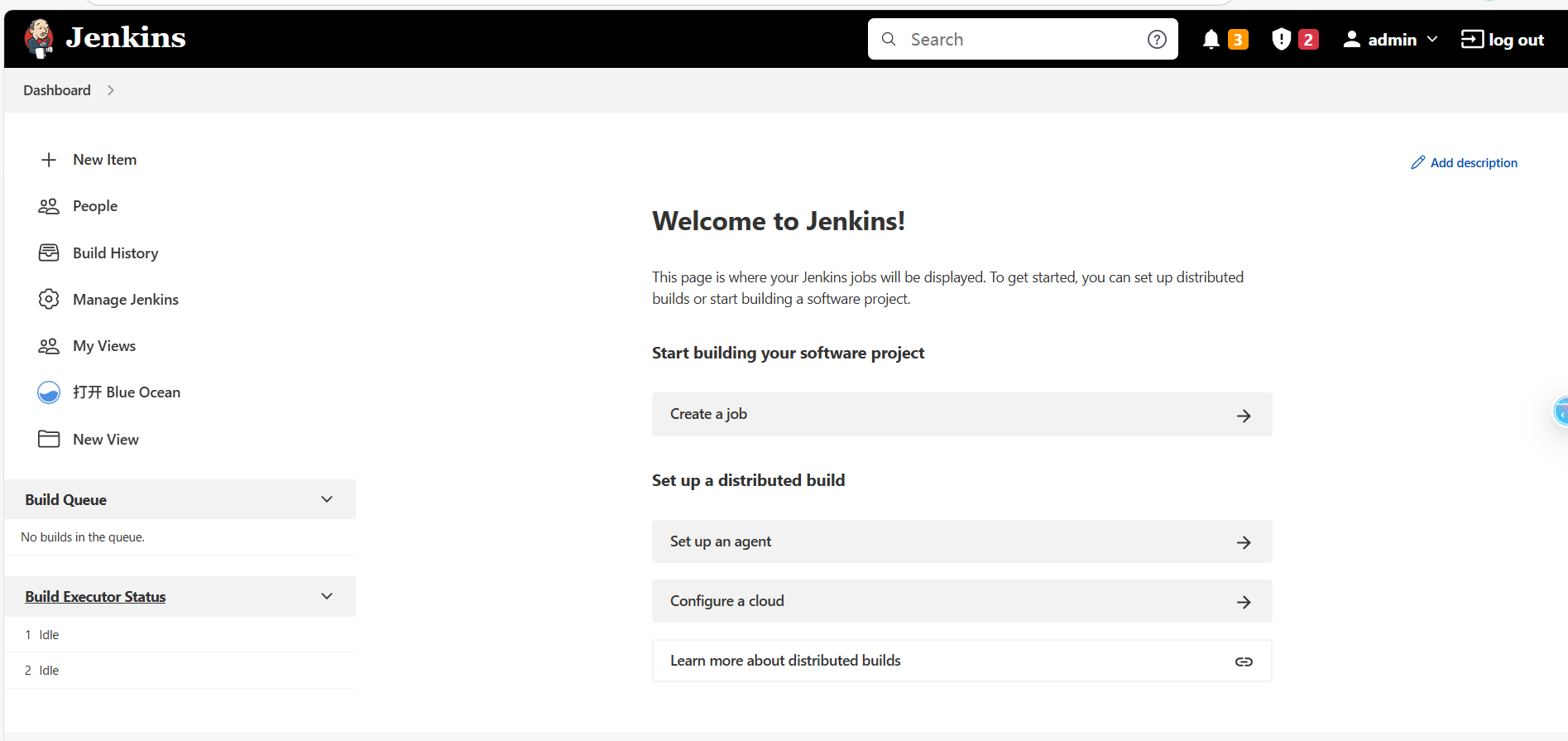Click arrow icon on Set up an agent
Screen dimensions: 1568x741
(x=1244, y=542)
